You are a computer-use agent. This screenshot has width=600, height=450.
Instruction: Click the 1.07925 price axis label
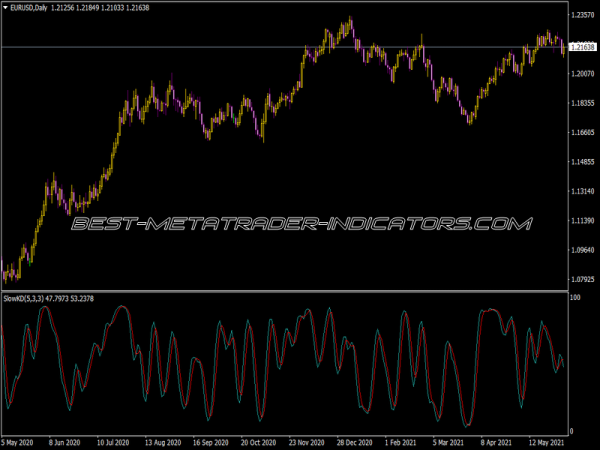(x=582, y=279)
